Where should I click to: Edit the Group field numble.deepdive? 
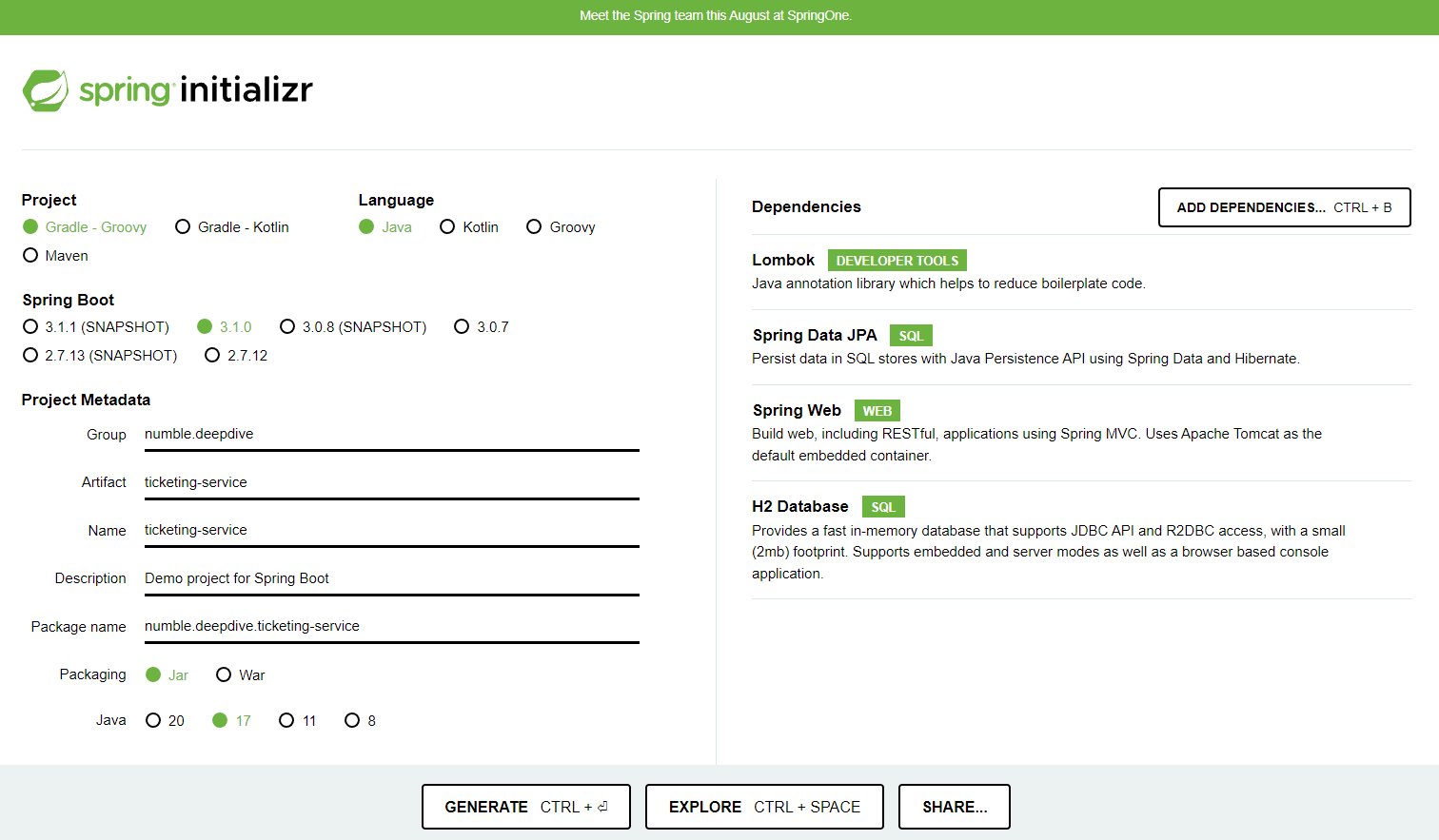pyautogui.click(x=392, y=435)
